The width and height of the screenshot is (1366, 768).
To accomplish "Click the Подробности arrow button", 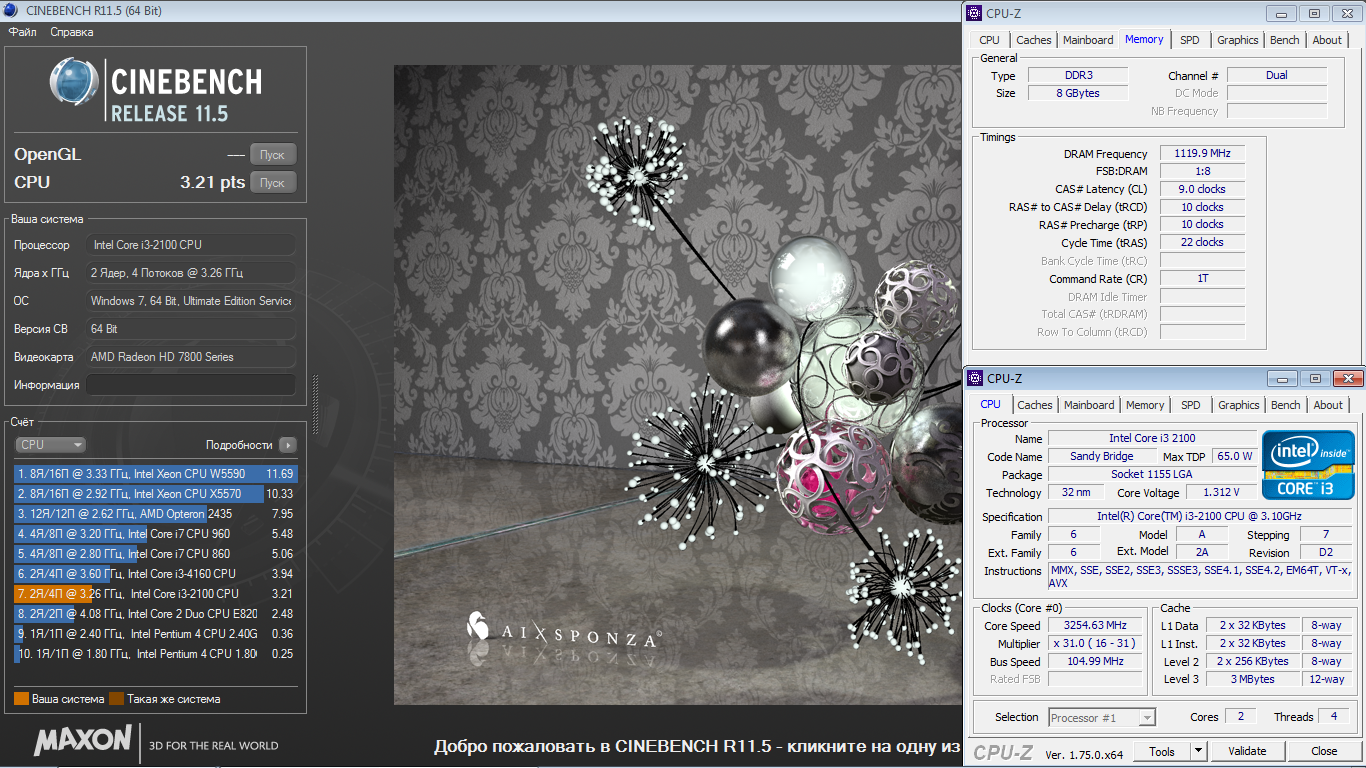I will 288,445.
